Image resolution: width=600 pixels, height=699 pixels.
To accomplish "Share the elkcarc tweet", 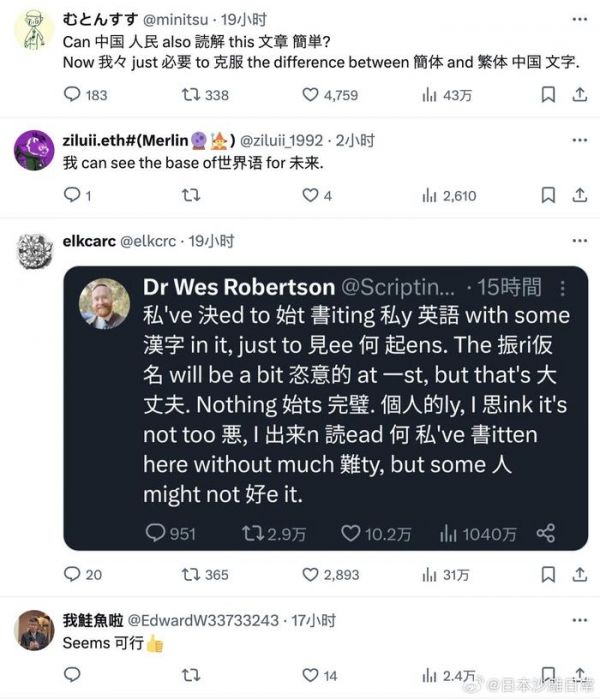I will [579, 574].
